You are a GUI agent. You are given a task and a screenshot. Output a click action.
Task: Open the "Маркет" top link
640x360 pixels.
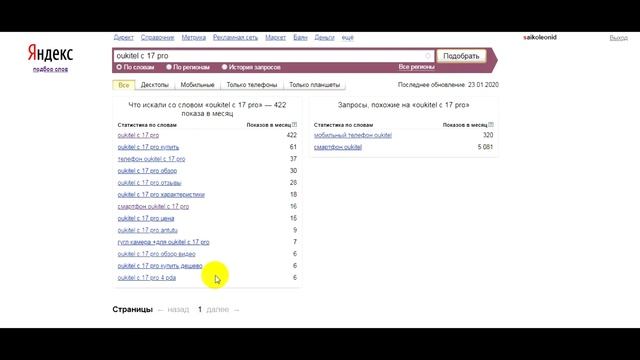[x=276, y=38]
